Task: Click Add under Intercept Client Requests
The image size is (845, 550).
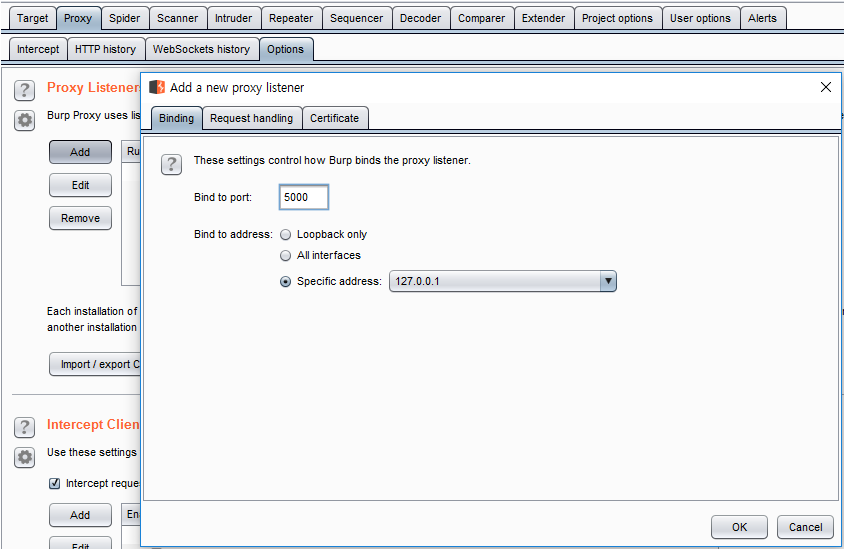Action: pyautogui.click(x=80, y=515)
